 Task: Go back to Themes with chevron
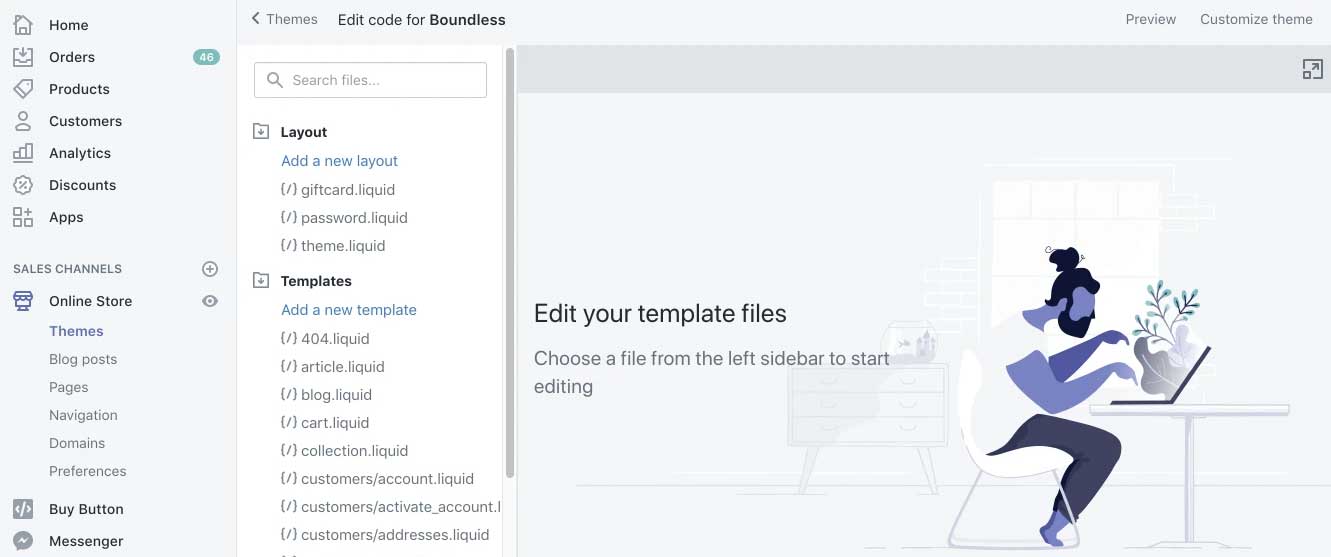click(256, 18)
